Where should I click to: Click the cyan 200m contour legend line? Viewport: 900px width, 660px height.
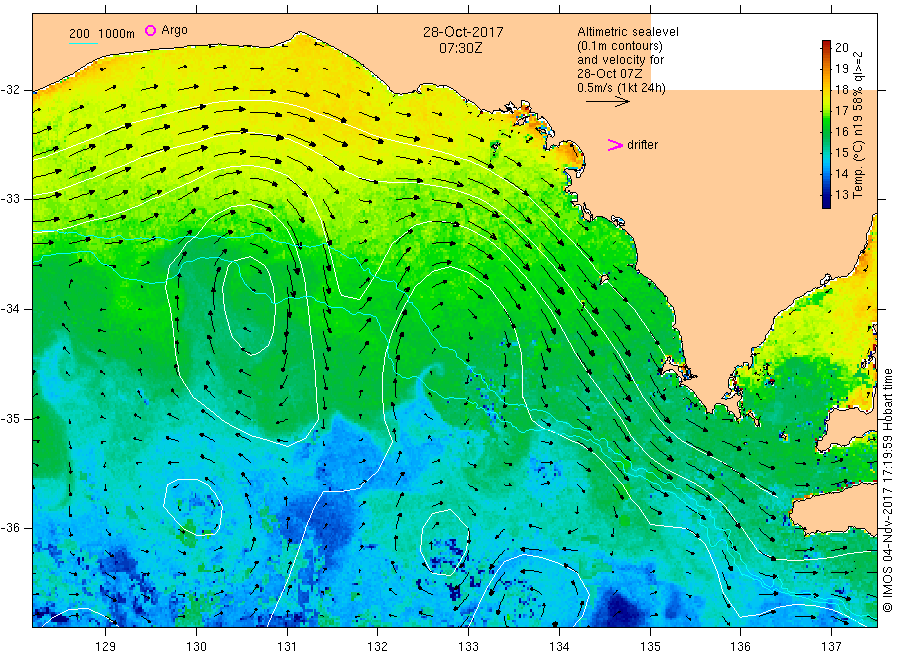click(83, 42)
